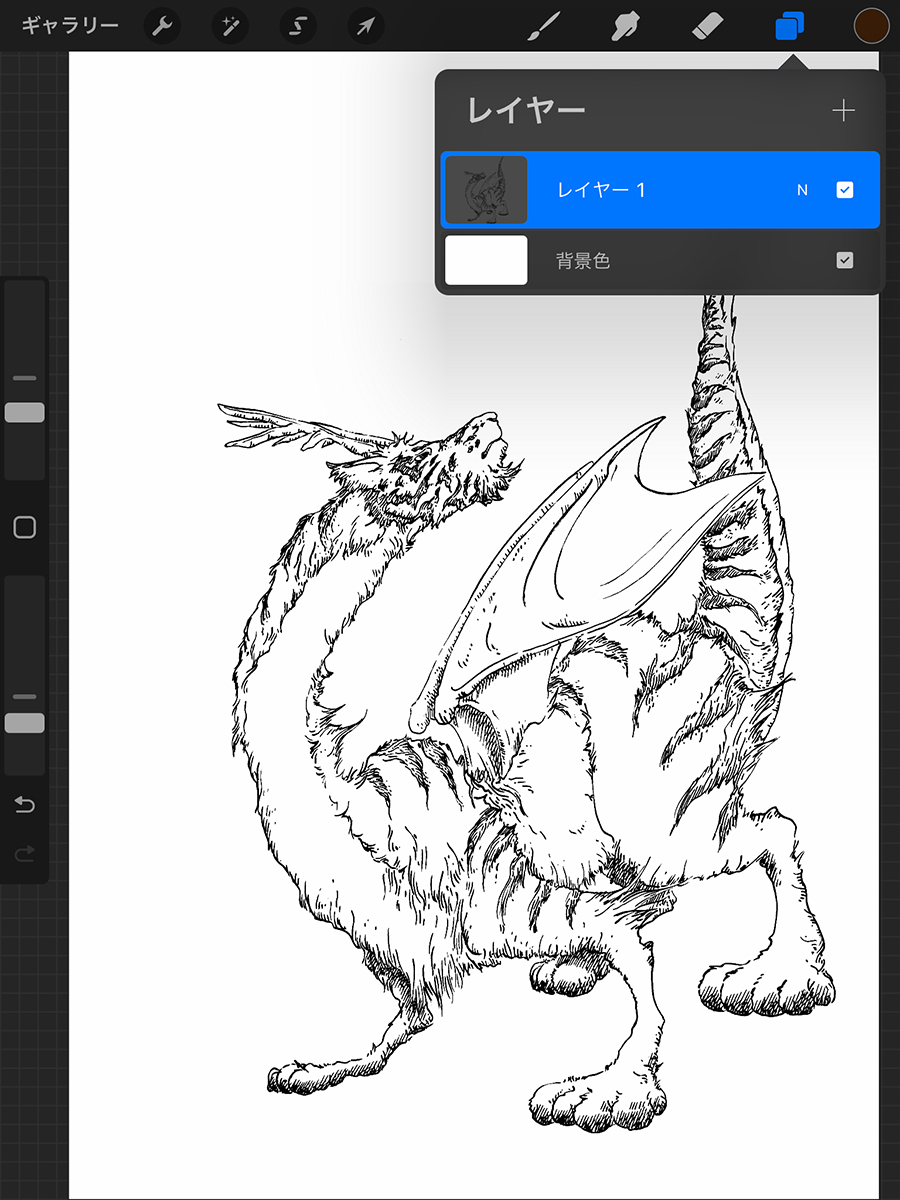
Task: Click the redo arrow
Action: tap(25, 853)
